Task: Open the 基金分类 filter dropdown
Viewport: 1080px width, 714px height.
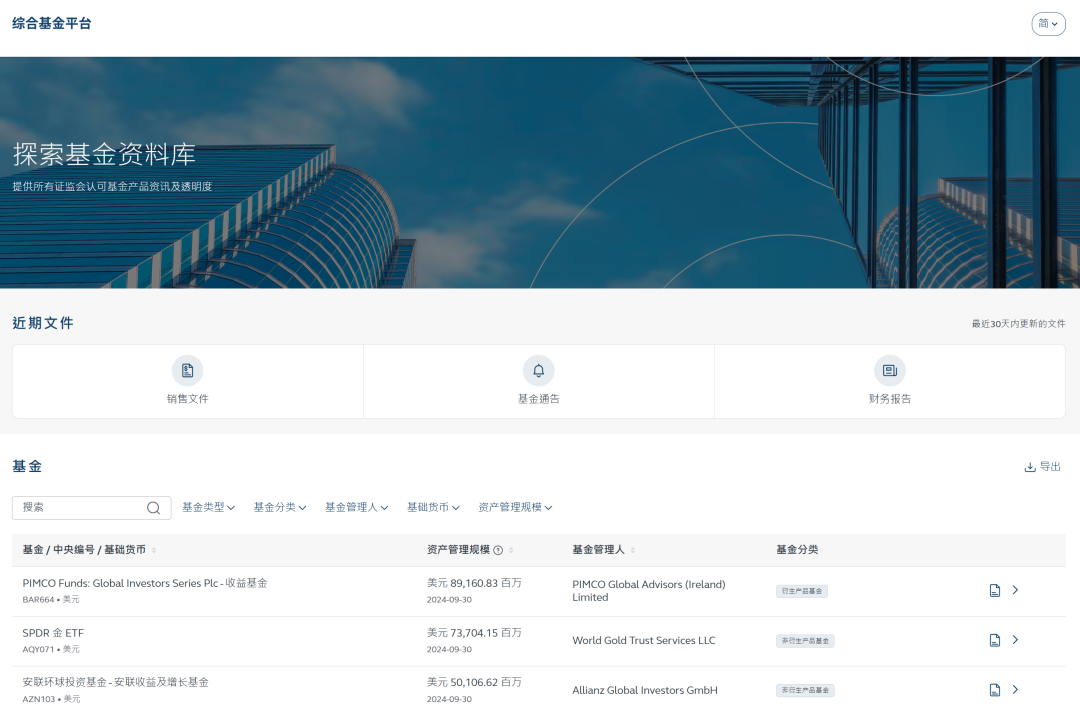Action: tap(279, 508)
